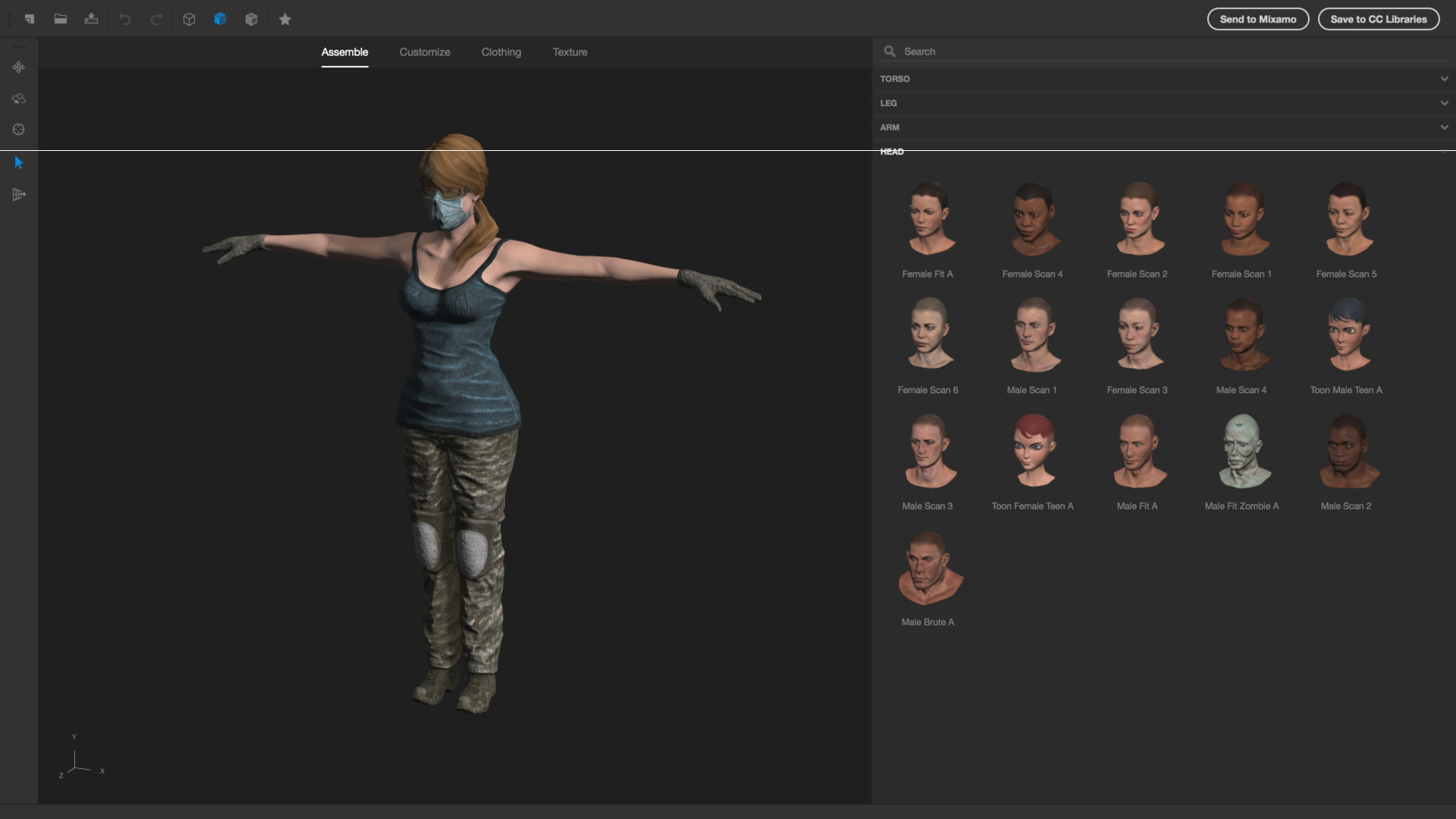Click the LEG section label

889,103
